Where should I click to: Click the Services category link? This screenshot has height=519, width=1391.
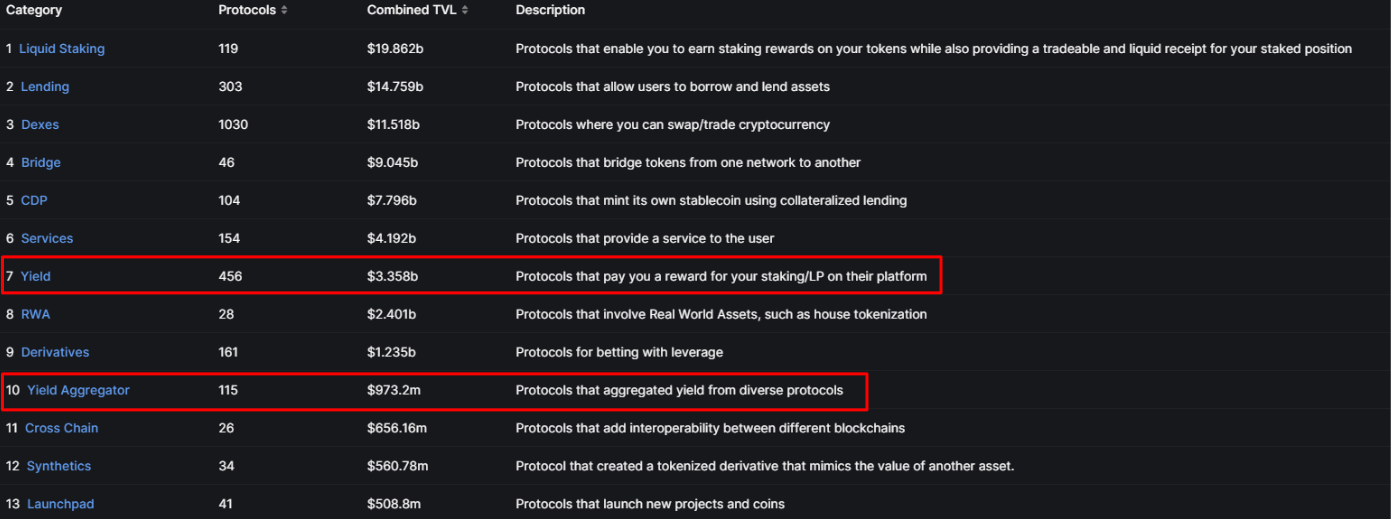click(x=47, y=239)
